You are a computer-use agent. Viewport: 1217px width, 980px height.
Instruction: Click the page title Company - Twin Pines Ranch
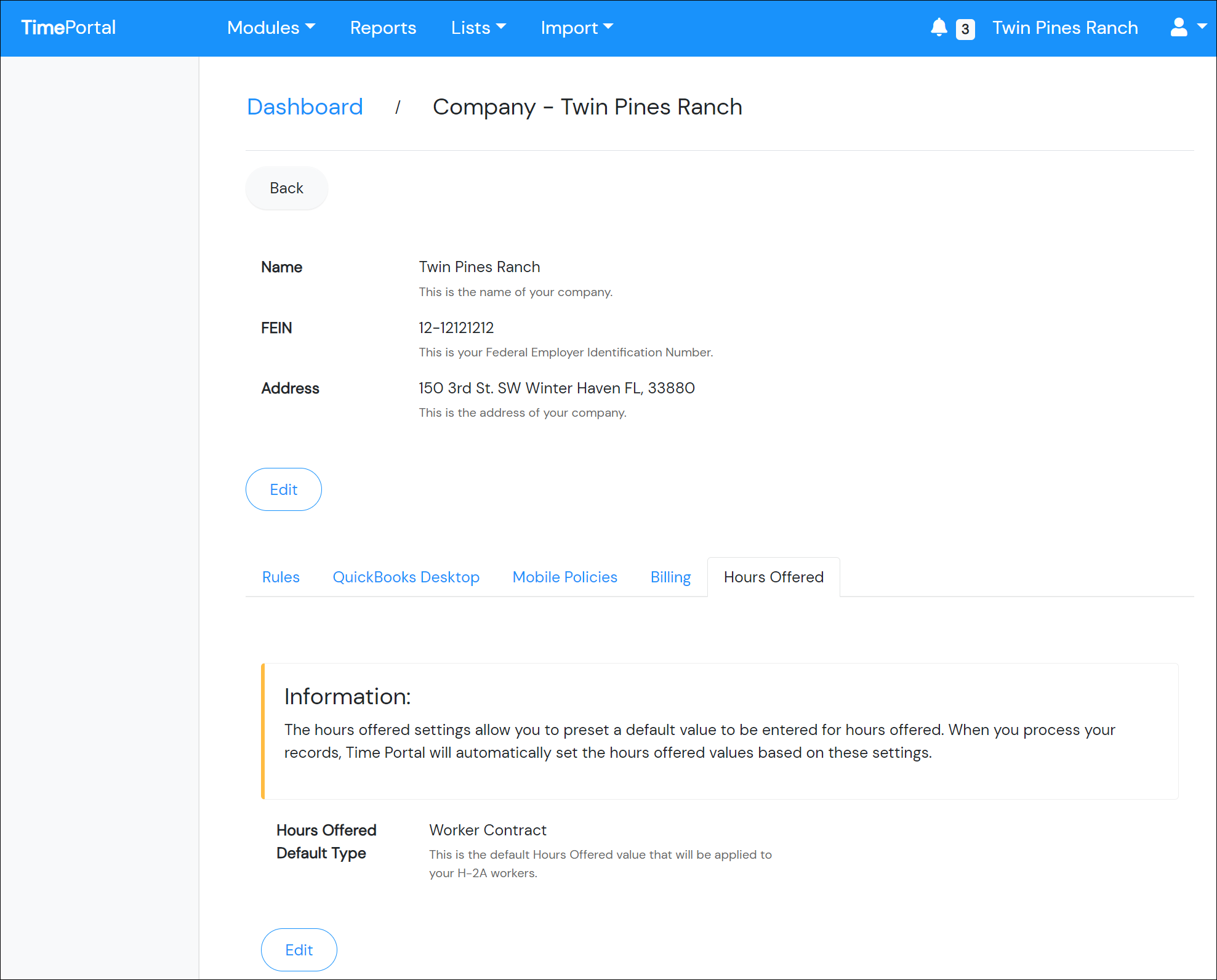pos(587,107)
